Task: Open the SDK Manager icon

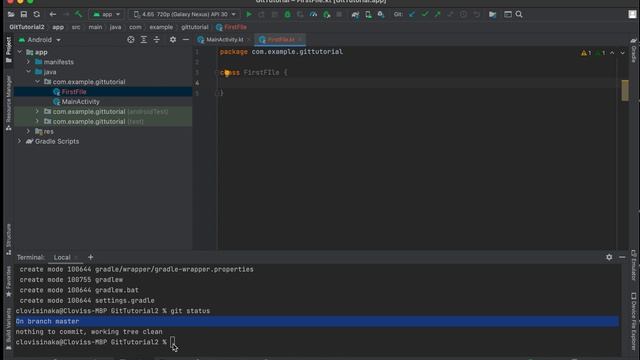Action: coord(381,14)
